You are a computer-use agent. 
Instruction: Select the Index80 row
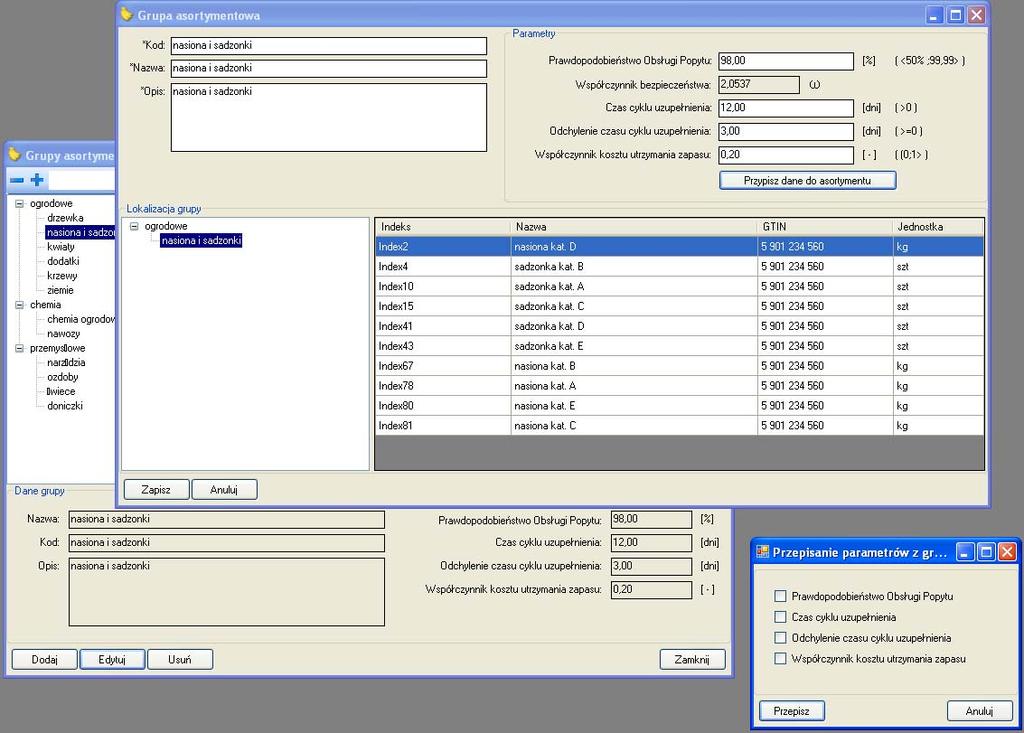tap(679, 406)
